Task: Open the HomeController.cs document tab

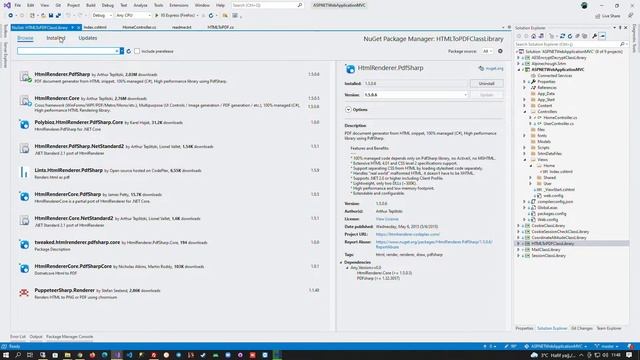Action: coord(139,27)
